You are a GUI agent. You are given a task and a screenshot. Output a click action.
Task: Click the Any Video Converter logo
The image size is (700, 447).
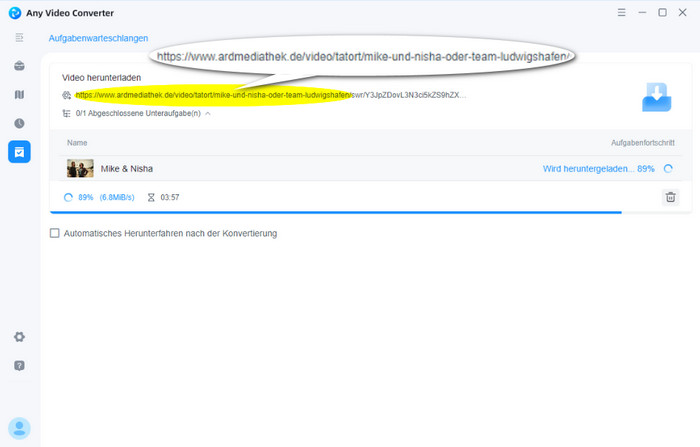pyautogui.click(x=15, y=13)
